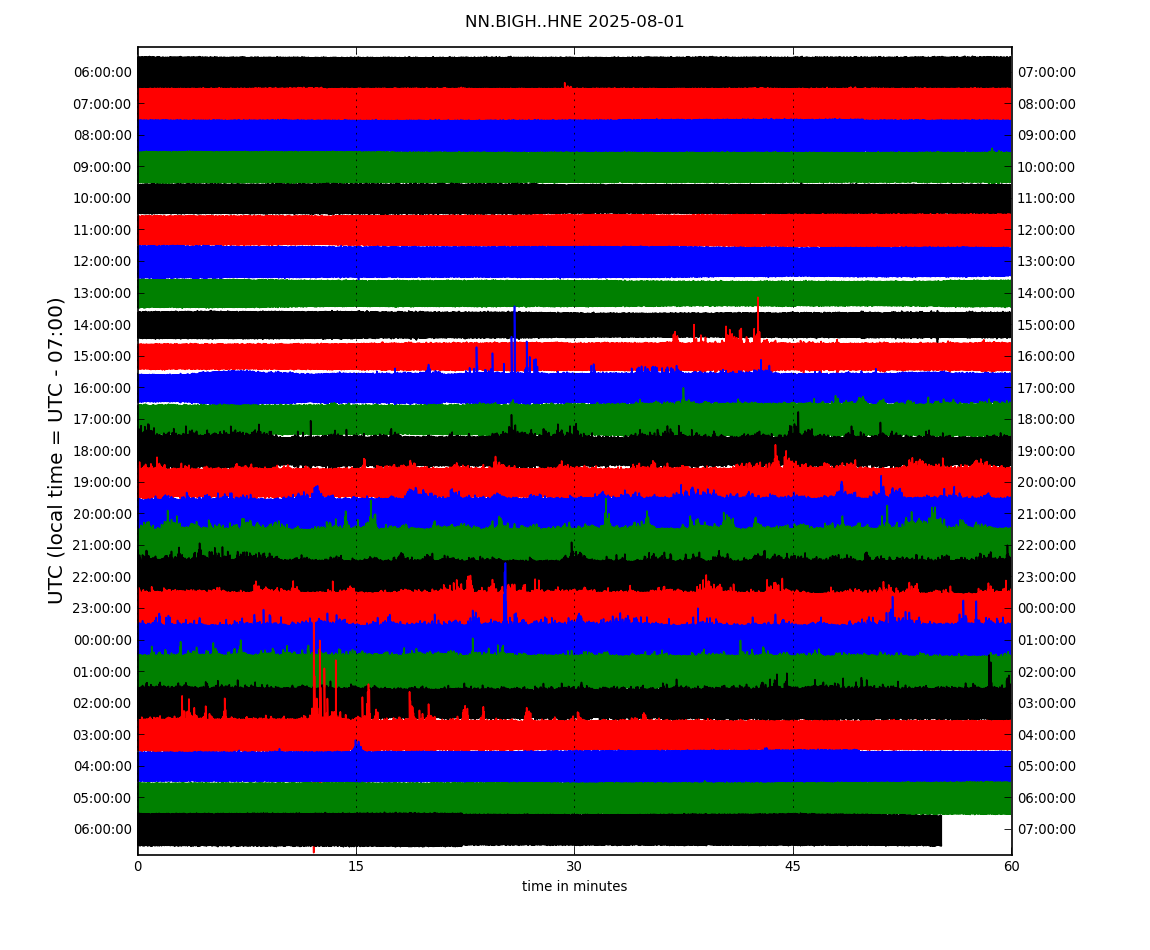Click the white gap ending the last 06:00 trace
The height and width of the screenshot is (950, 1150).
pyautogui.click(x=977, y=830)
